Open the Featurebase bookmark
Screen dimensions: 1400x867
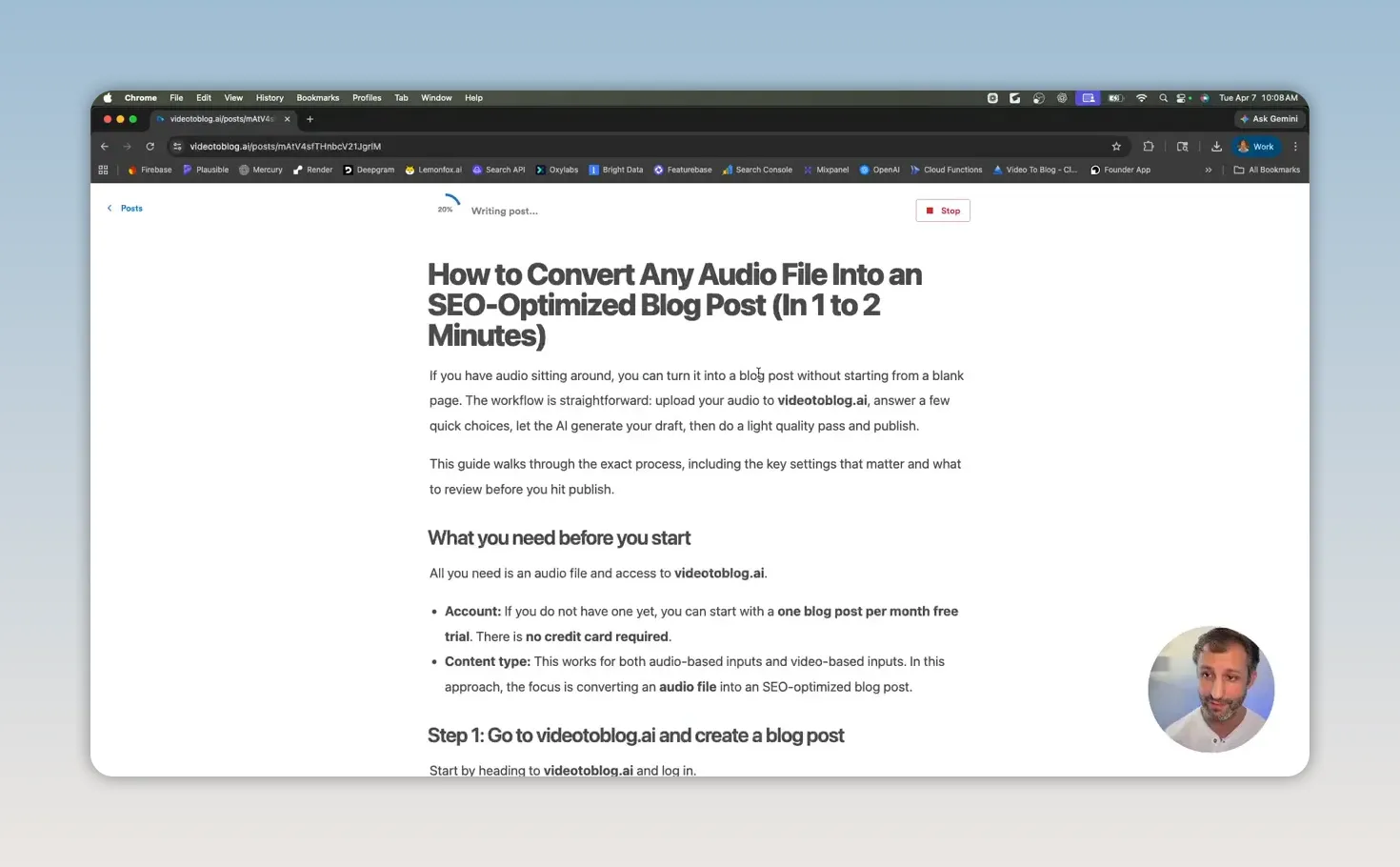(683, 170)
